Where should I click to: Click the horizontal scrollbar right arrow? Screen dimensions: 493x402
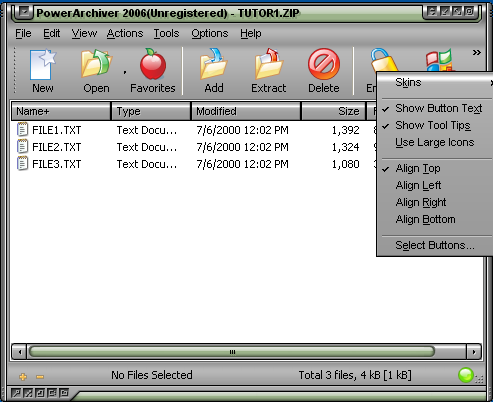[x=474, y=352]
